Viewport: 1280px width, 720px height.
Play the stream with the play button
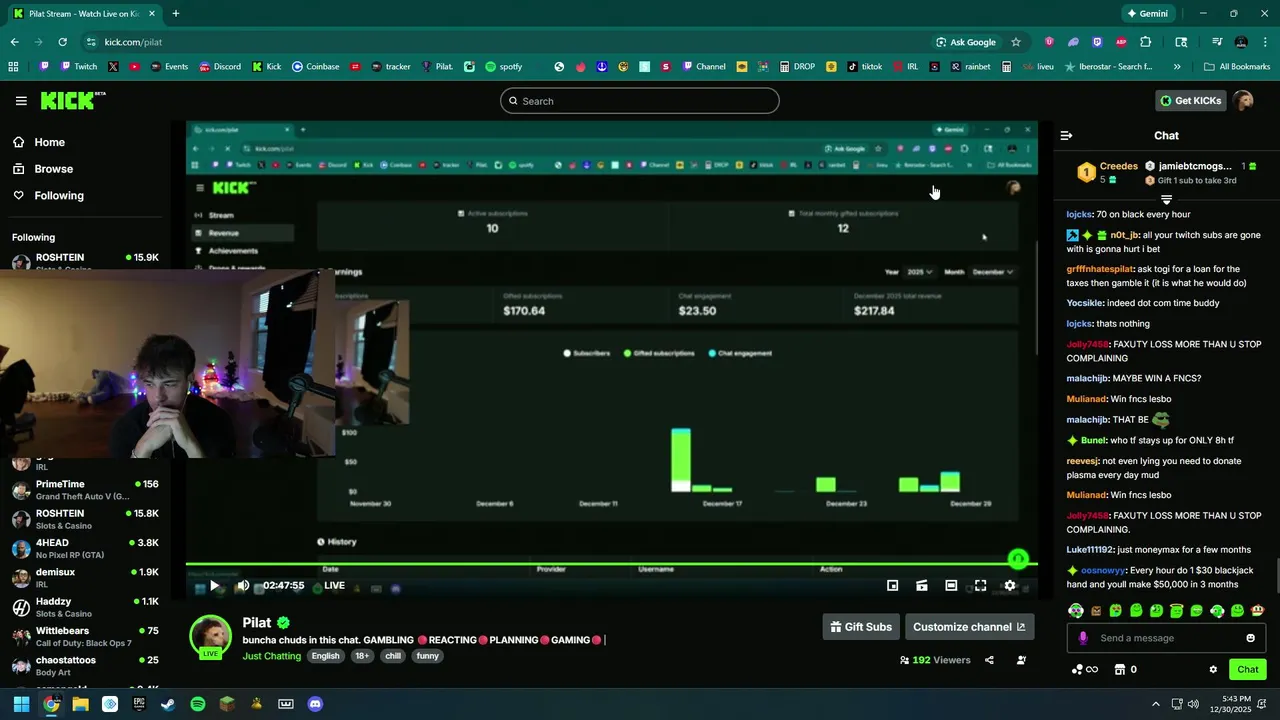coord(214,586)
